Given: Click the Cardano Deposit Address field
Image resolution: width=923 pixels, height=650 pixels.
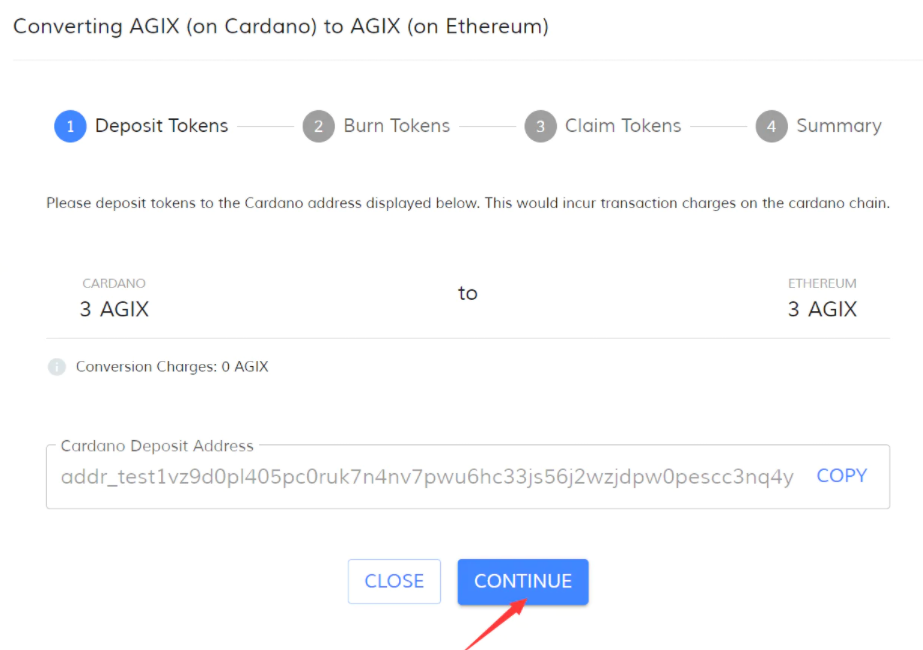Looking at the screenshot, I should pyautogui.click(x=427, y=477).
